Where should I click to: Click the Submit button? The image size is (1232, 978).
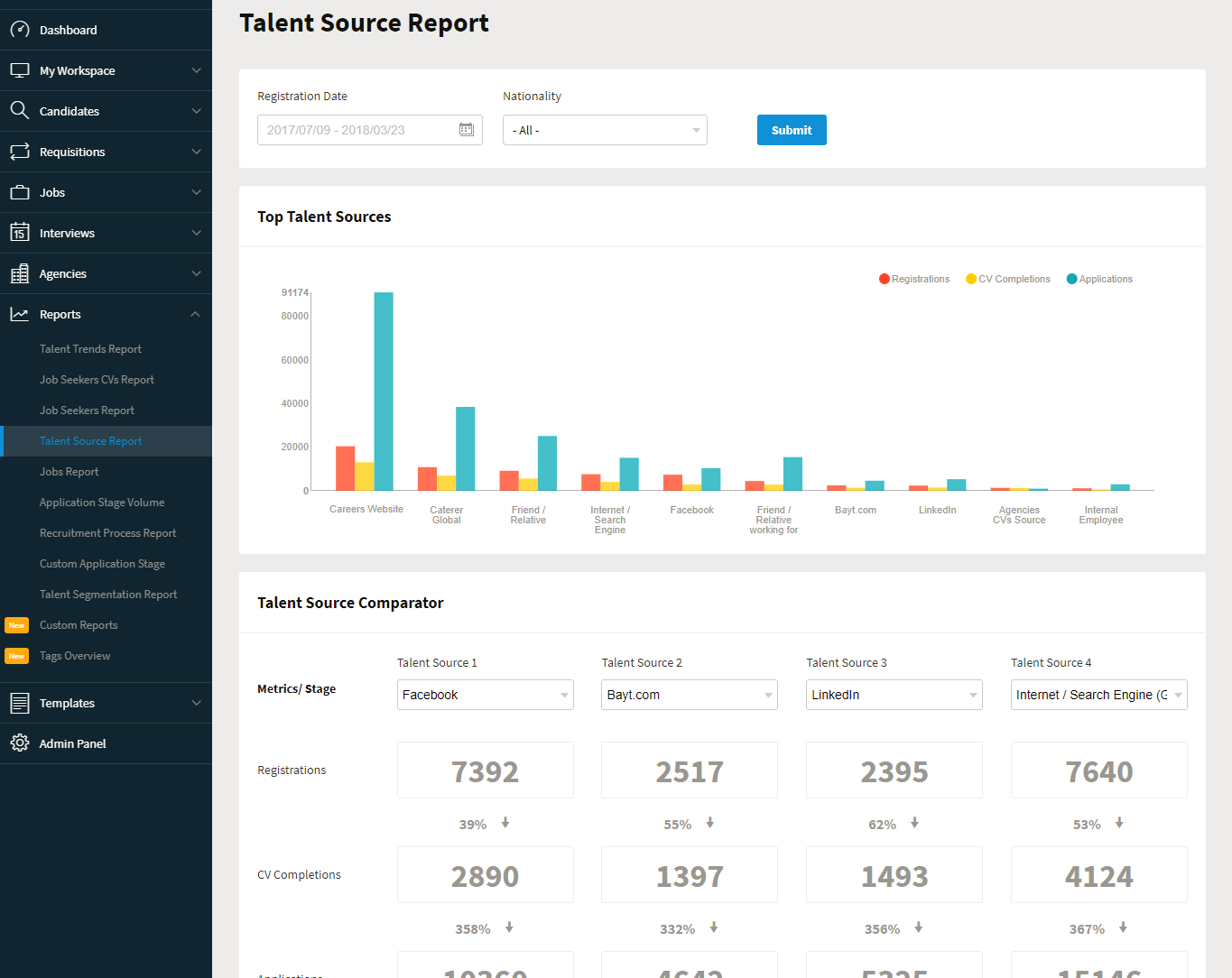point(792,130)
